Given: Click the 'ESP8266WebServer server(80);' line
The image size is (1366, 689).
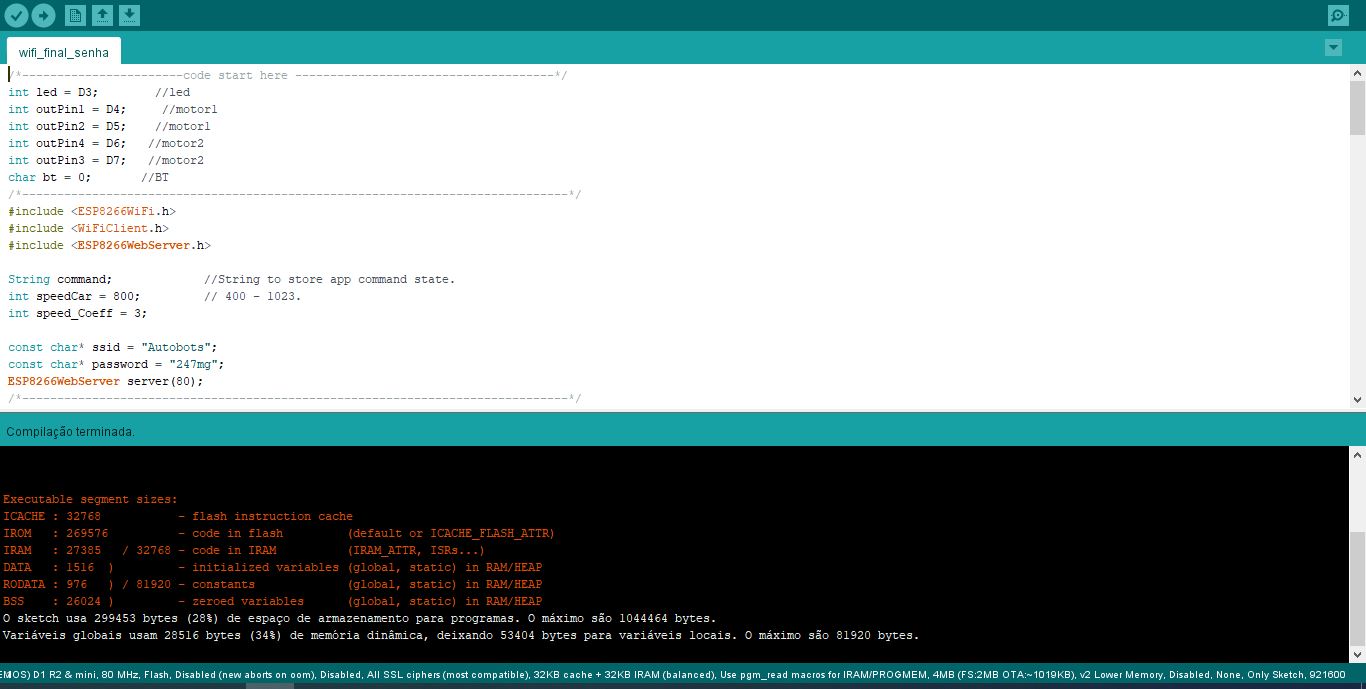Looking at the screenshot, I should coord(106,381).
